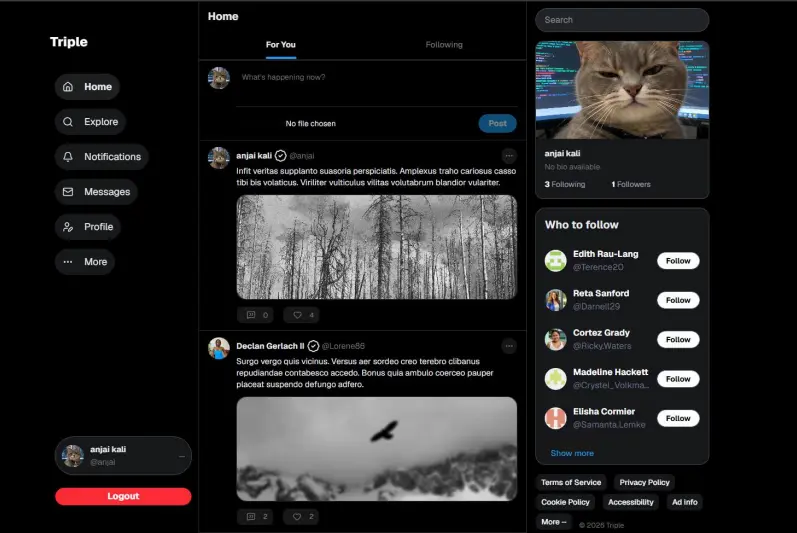This screenshot has height=533, width=797.
Task: Open the cat banner profile image
Action: pos(622,90)
